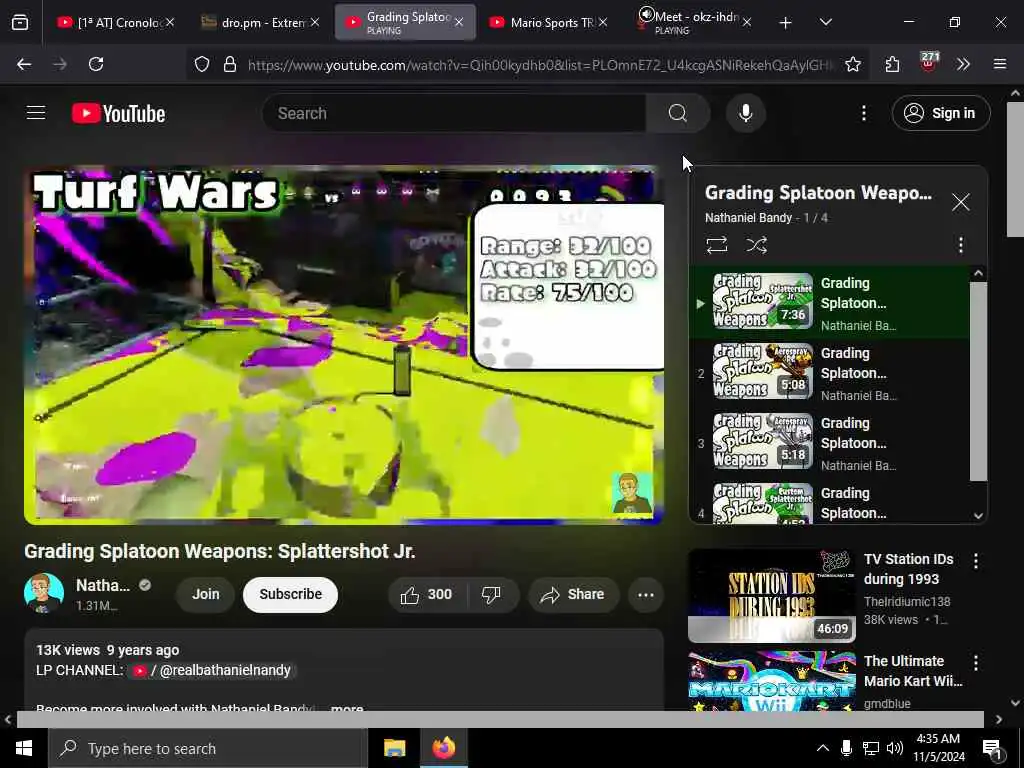Dislike this video
The image size is (1024, 768).
coord(491,594)
